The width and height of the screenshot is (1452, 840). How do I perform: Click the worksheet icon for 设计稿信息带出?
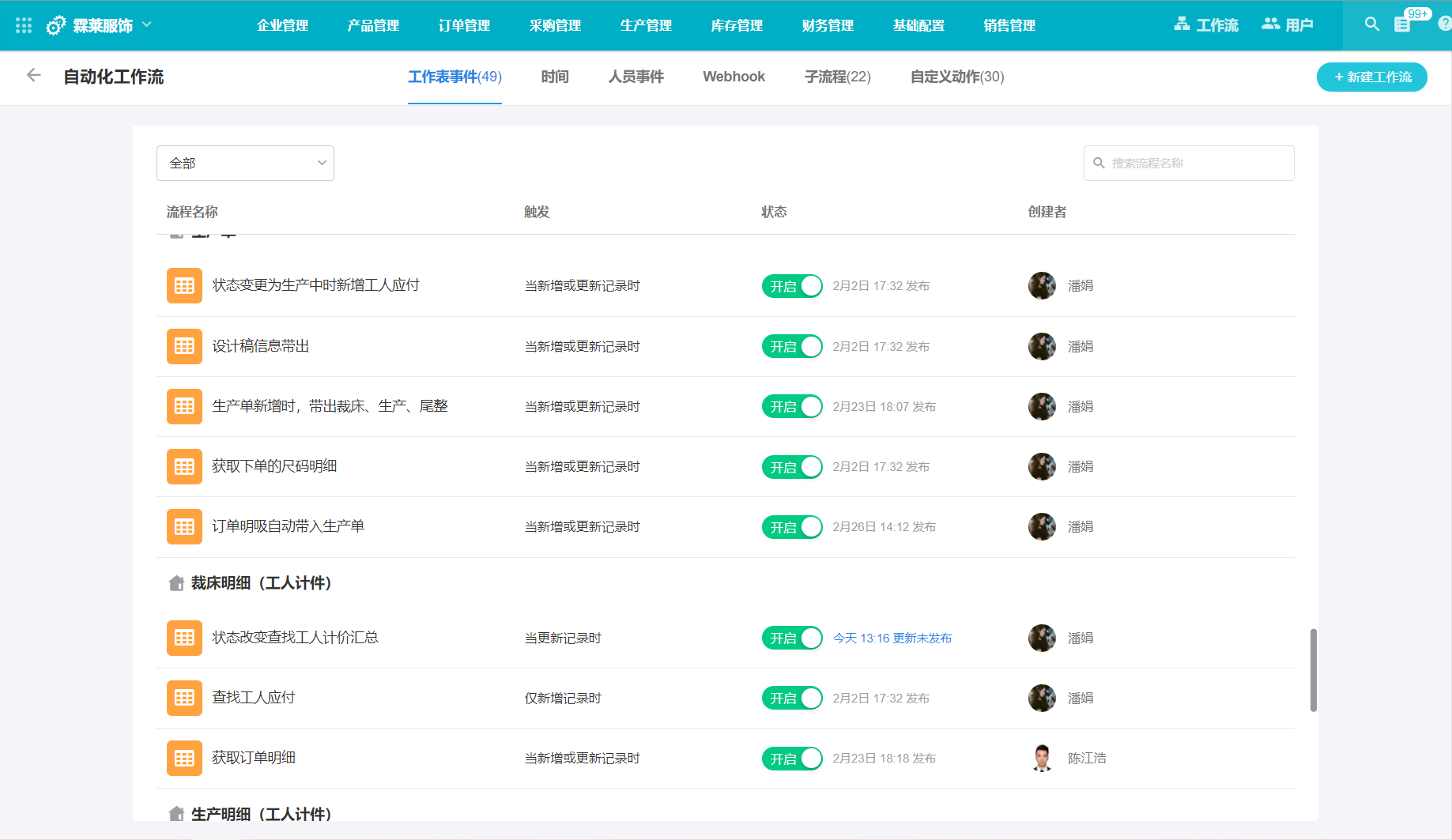pyautogui.click(x=184, y=346)
